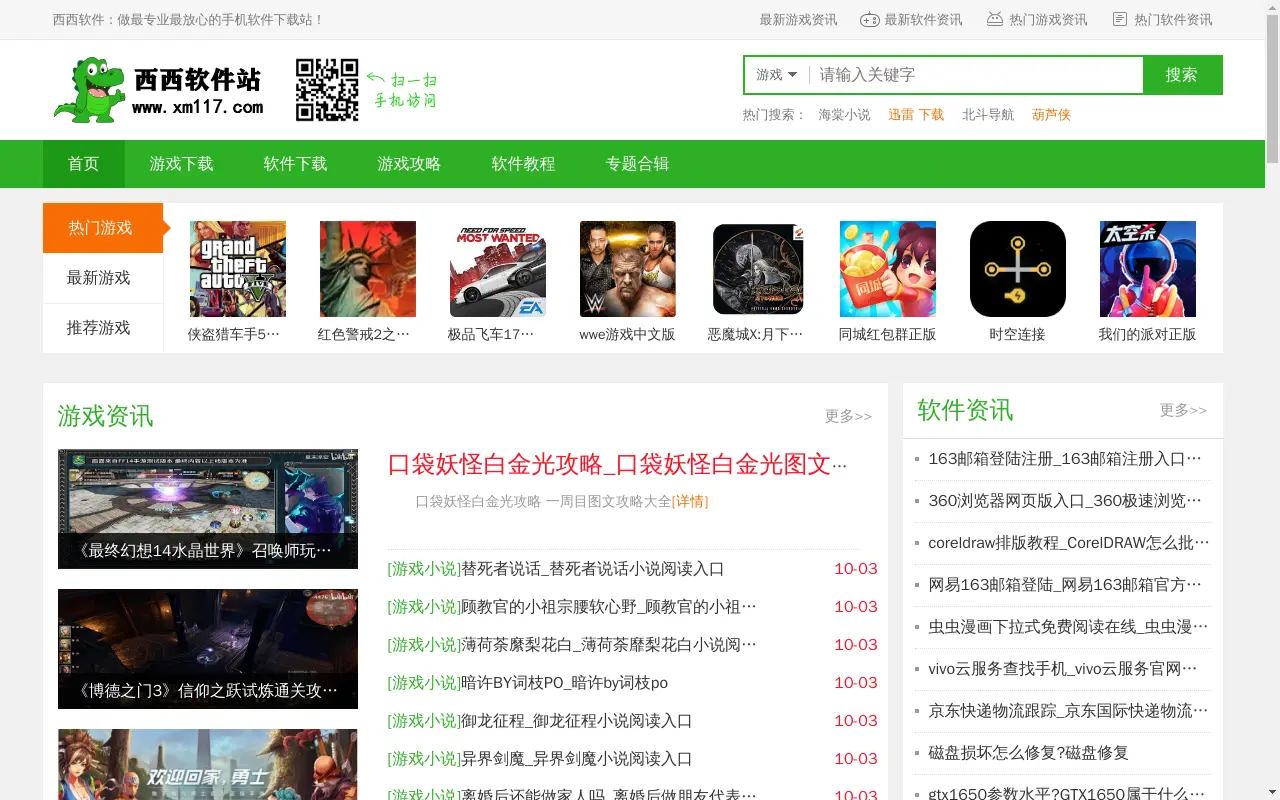
Task: Click the QR code image
Action: (x=327, y=90)
